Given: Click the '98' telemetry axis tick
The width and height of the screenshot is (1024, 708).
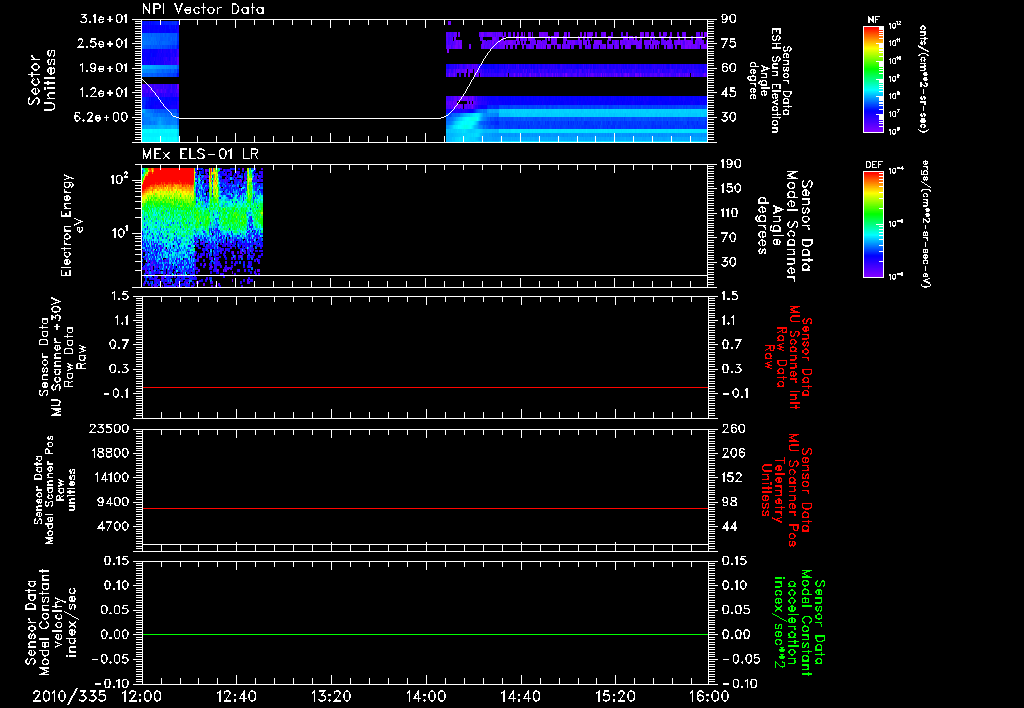Looking at the screenshot, I should click(729, 502).
